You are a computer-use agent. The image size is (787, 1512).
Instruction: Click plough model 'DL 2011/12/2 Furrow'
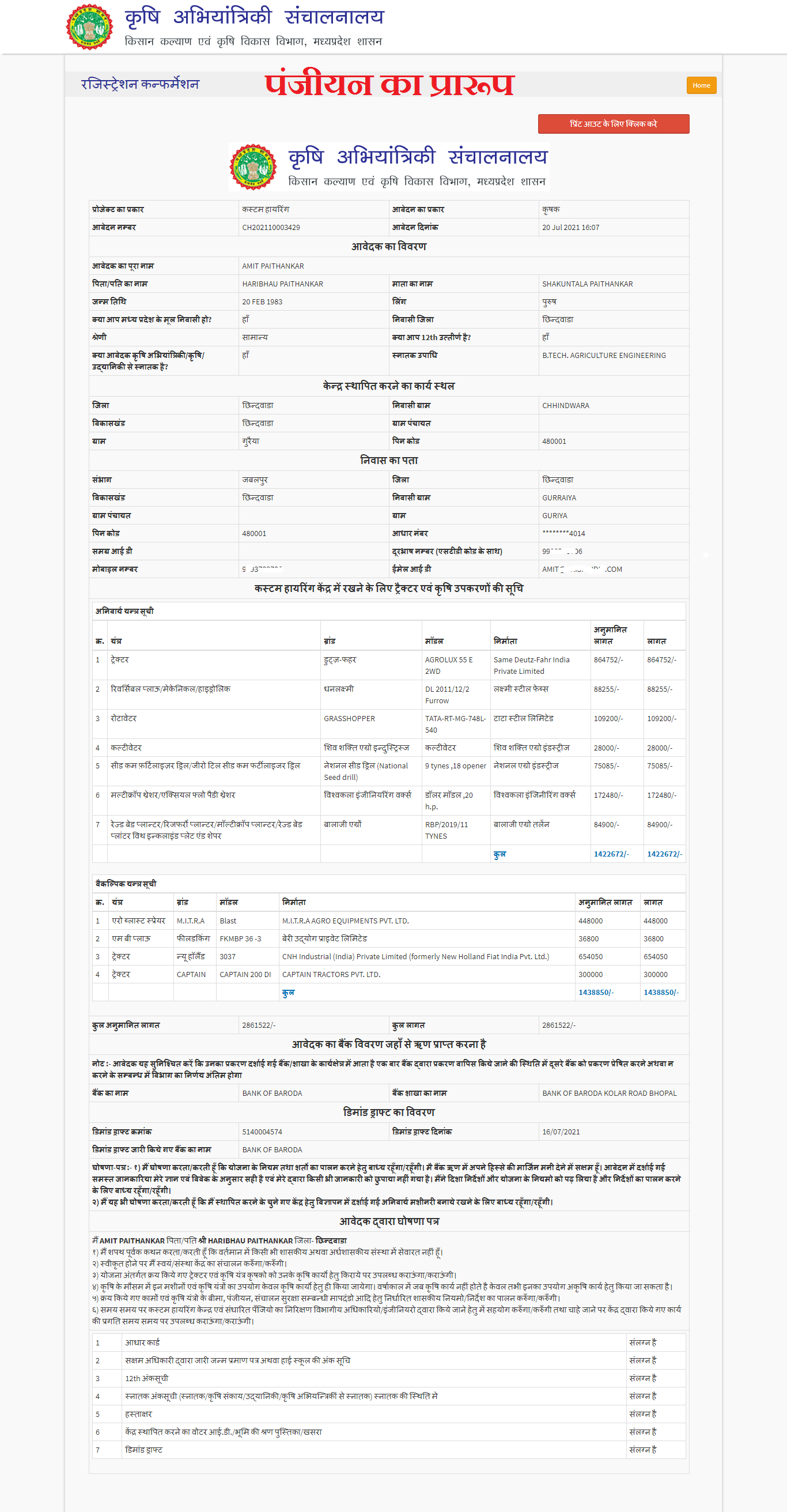pyautogui.click(x=448, y=695)
